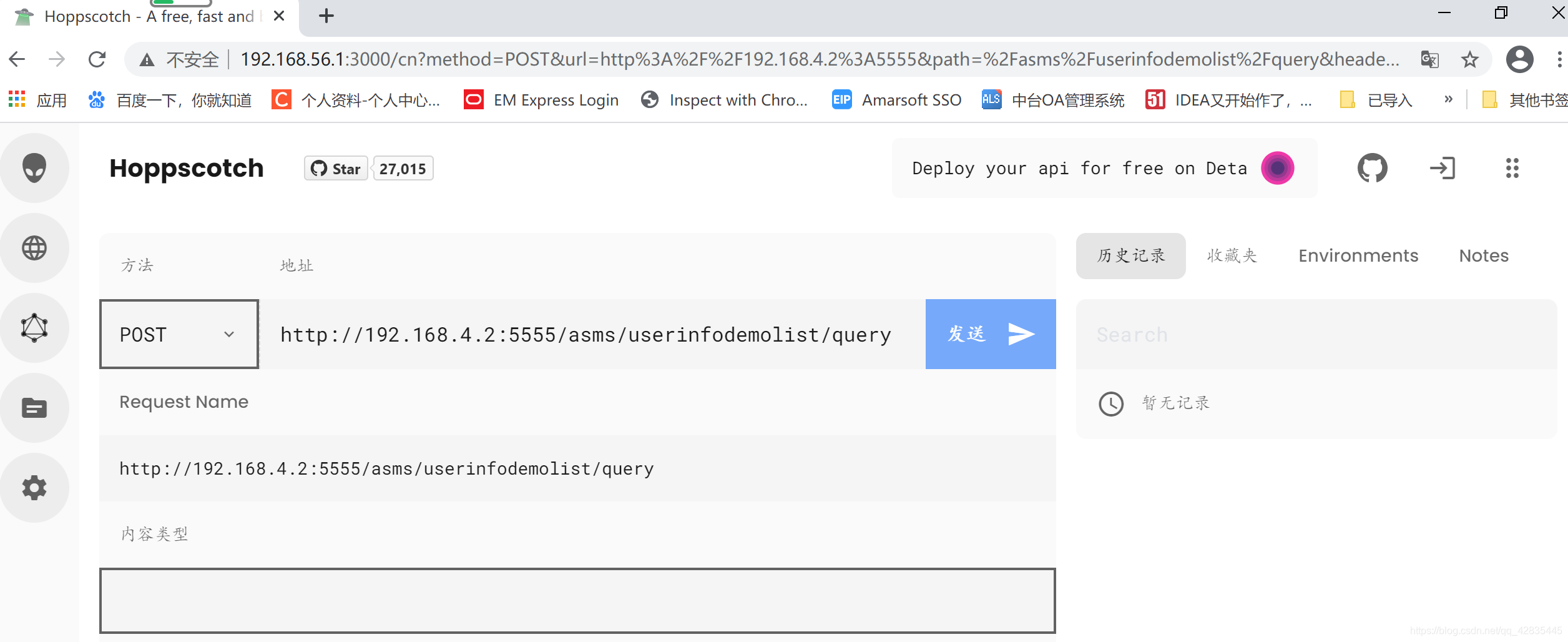Expand the POST method dropdown
The width and height of the screenshot is (1568, 642).
(x=179, y=334)
